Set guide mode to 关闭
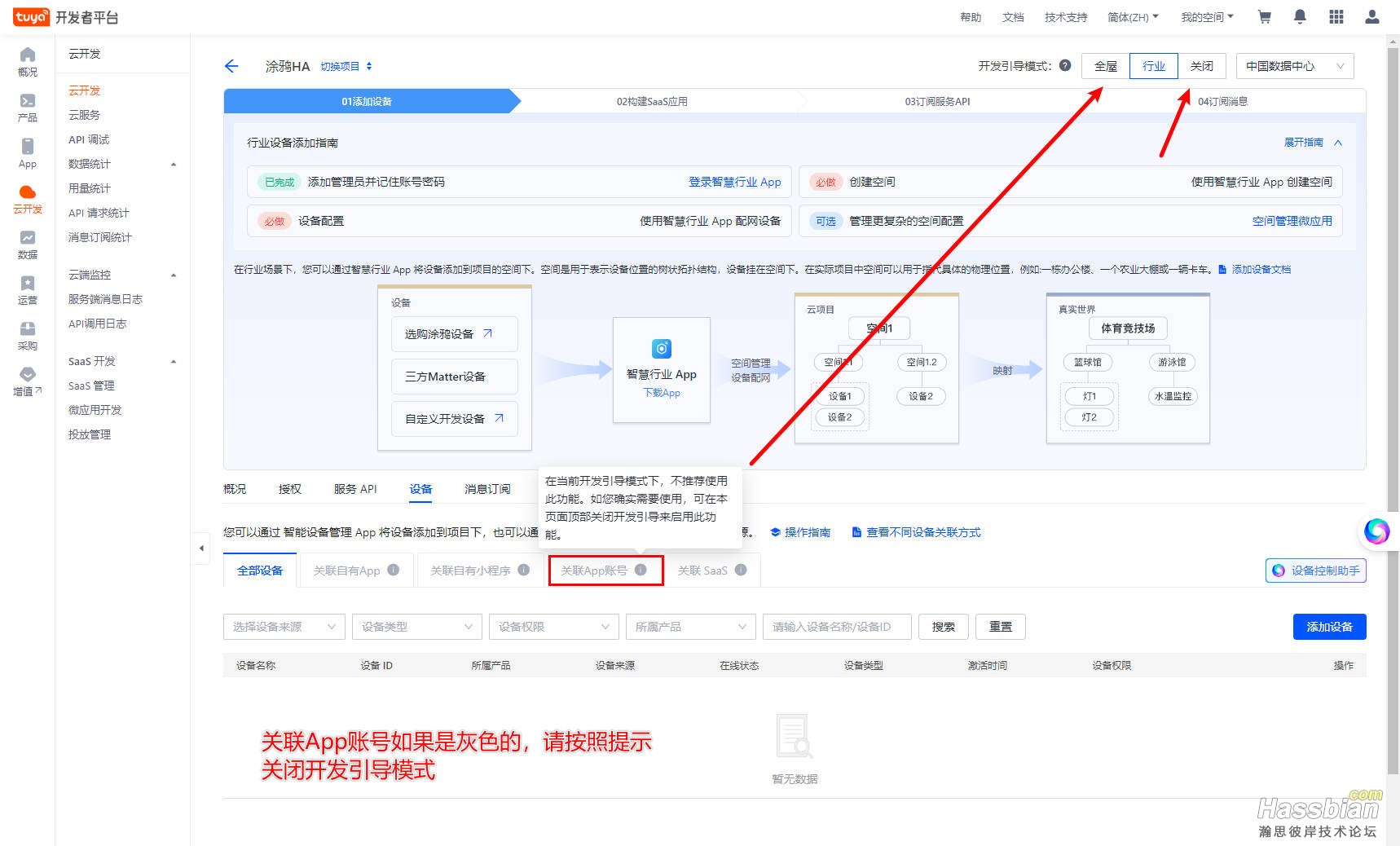The width and height of the screenshot is (1400, 846). [x=1202, y=66]
